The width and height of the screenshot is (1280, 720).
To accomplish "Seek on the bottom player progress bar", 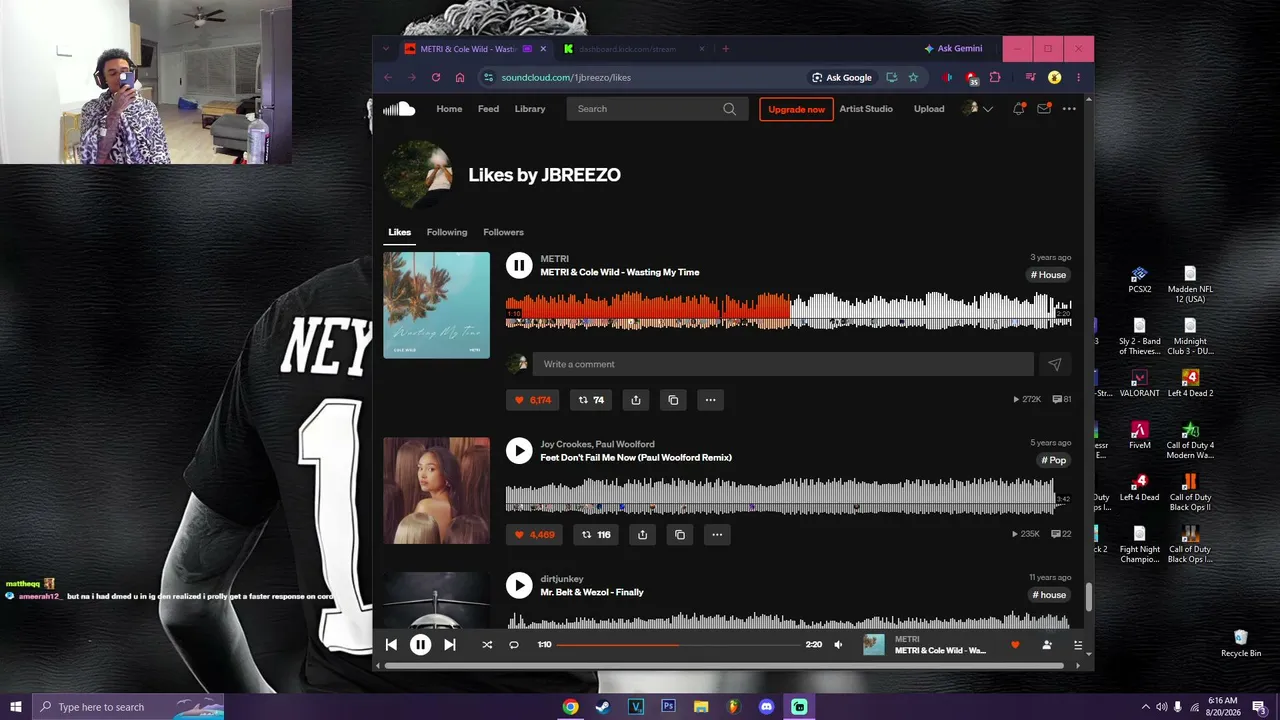I will click(x=679, y=645).
